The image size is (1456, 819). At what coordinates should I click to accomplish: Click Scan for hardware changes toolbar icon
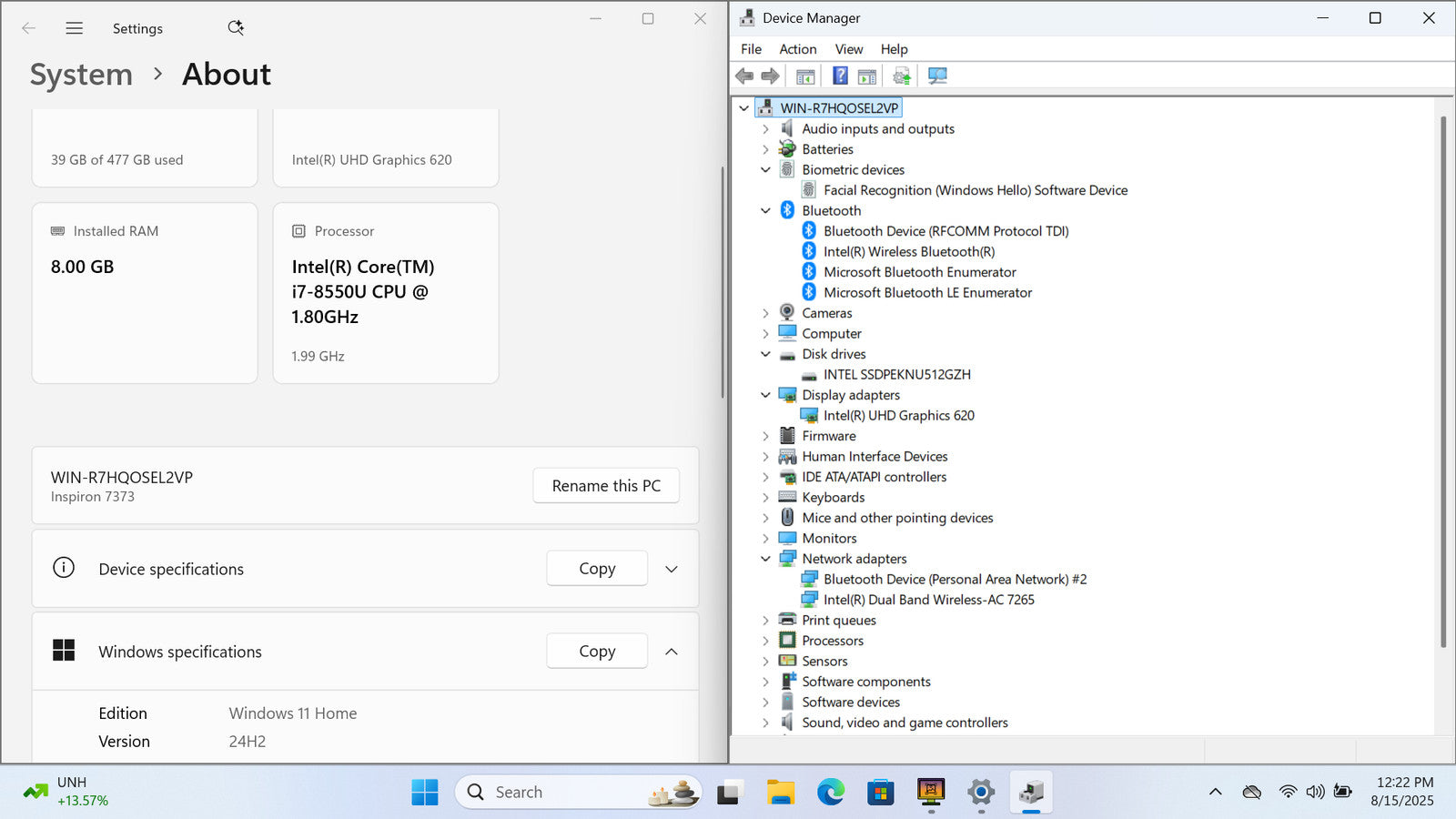tap(937, 76)
